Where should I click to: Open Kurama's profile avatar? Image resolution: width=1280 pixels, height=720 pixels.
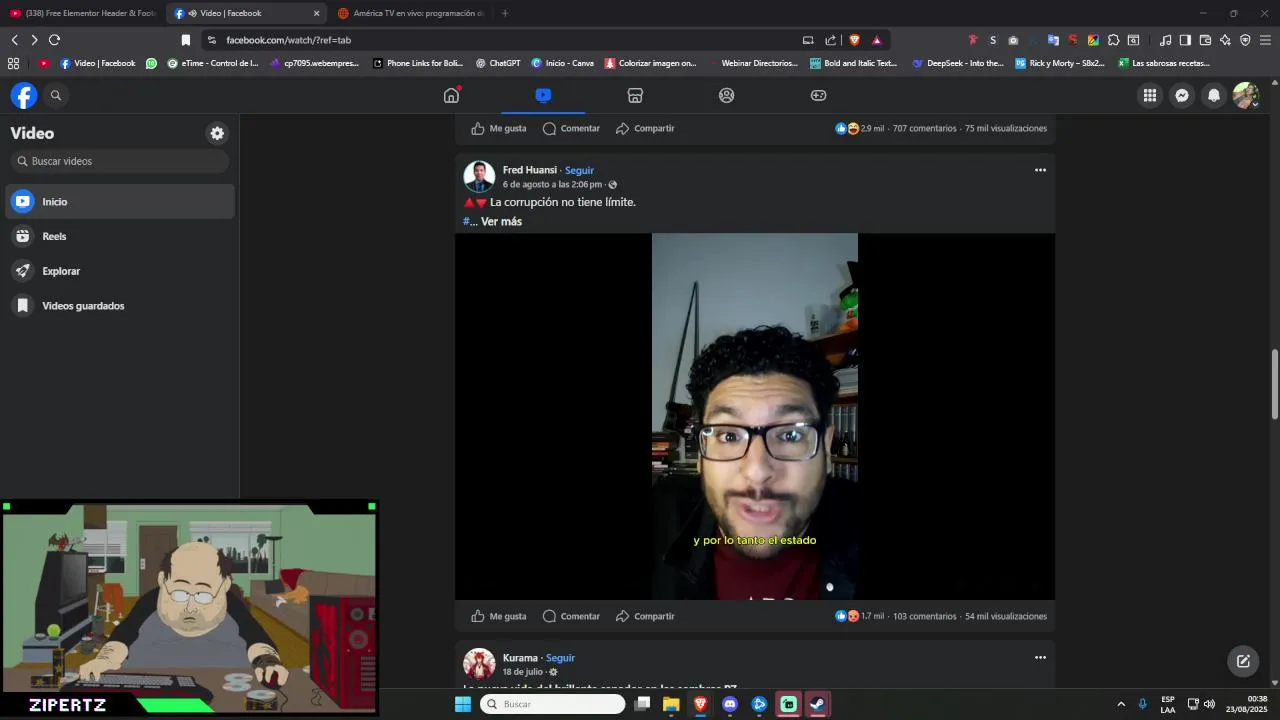pos(479,664)
